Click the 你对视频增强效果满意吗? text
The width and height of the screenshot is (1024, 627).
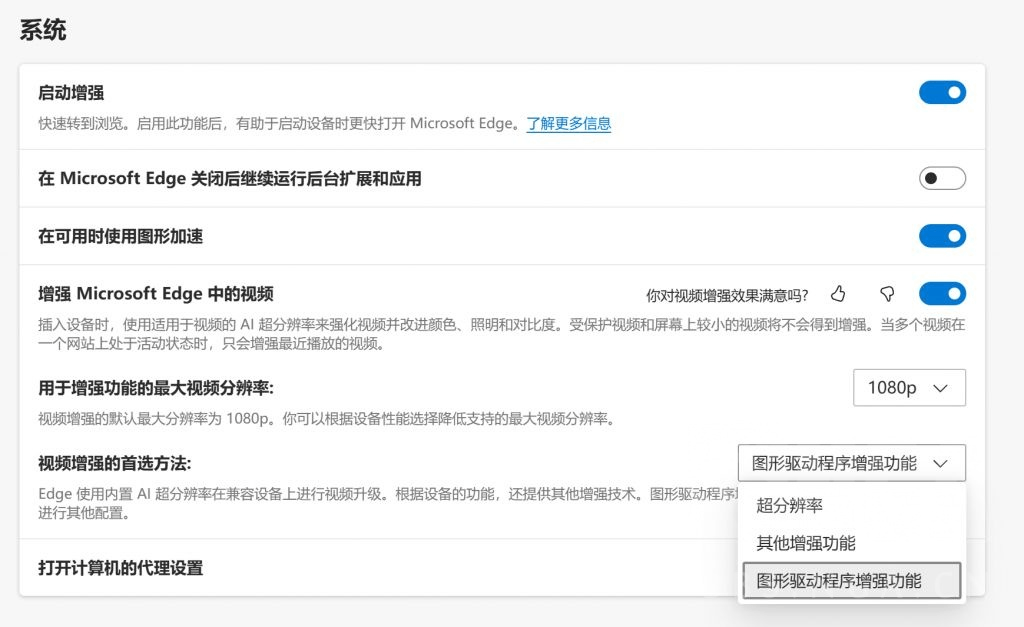(727, 296)
